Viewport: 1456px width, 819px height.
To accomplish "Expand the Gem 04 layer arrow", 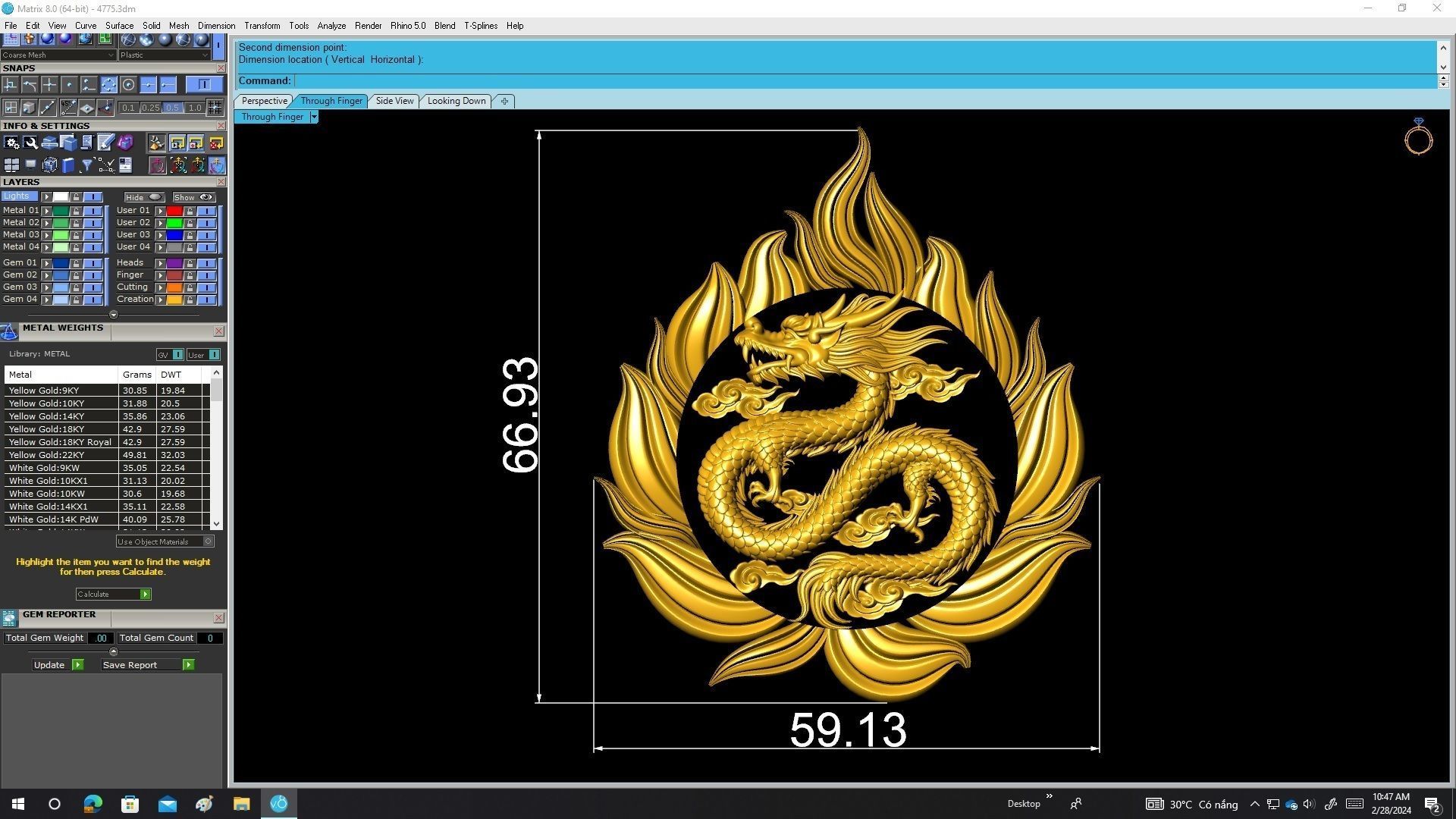I will coord(46,300).
